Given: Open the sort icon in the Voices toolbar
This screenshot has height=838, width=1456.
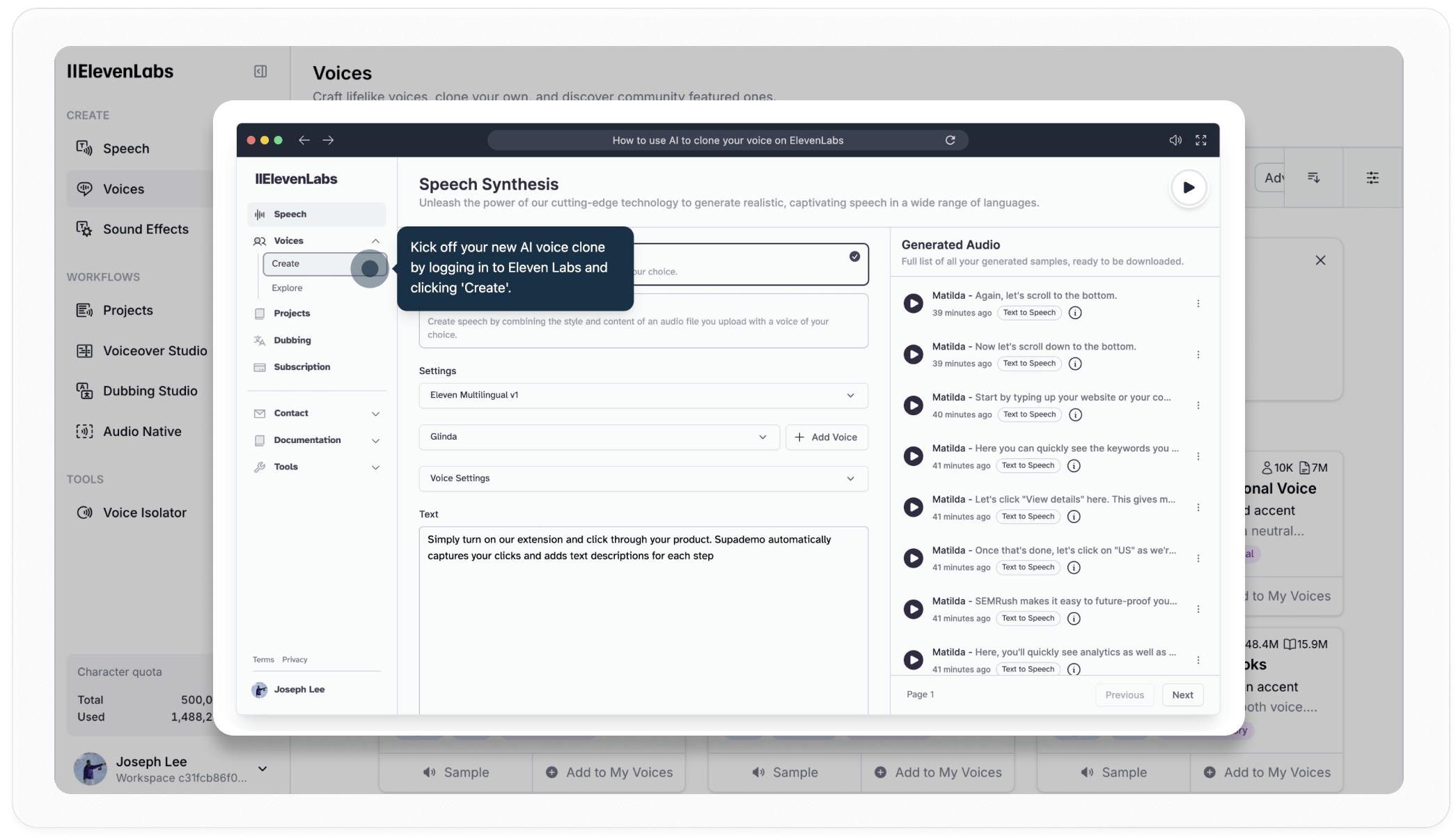Looking at the screenshot, I should (1313, 178).
